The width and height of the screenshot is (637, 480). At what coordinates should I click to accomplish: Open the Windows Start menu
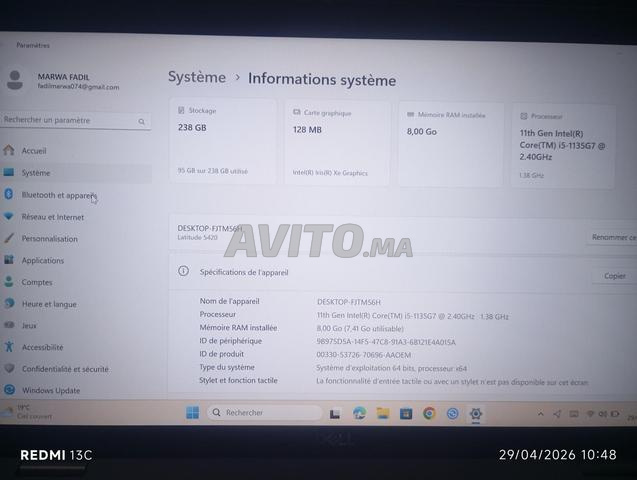pos(192,412)
